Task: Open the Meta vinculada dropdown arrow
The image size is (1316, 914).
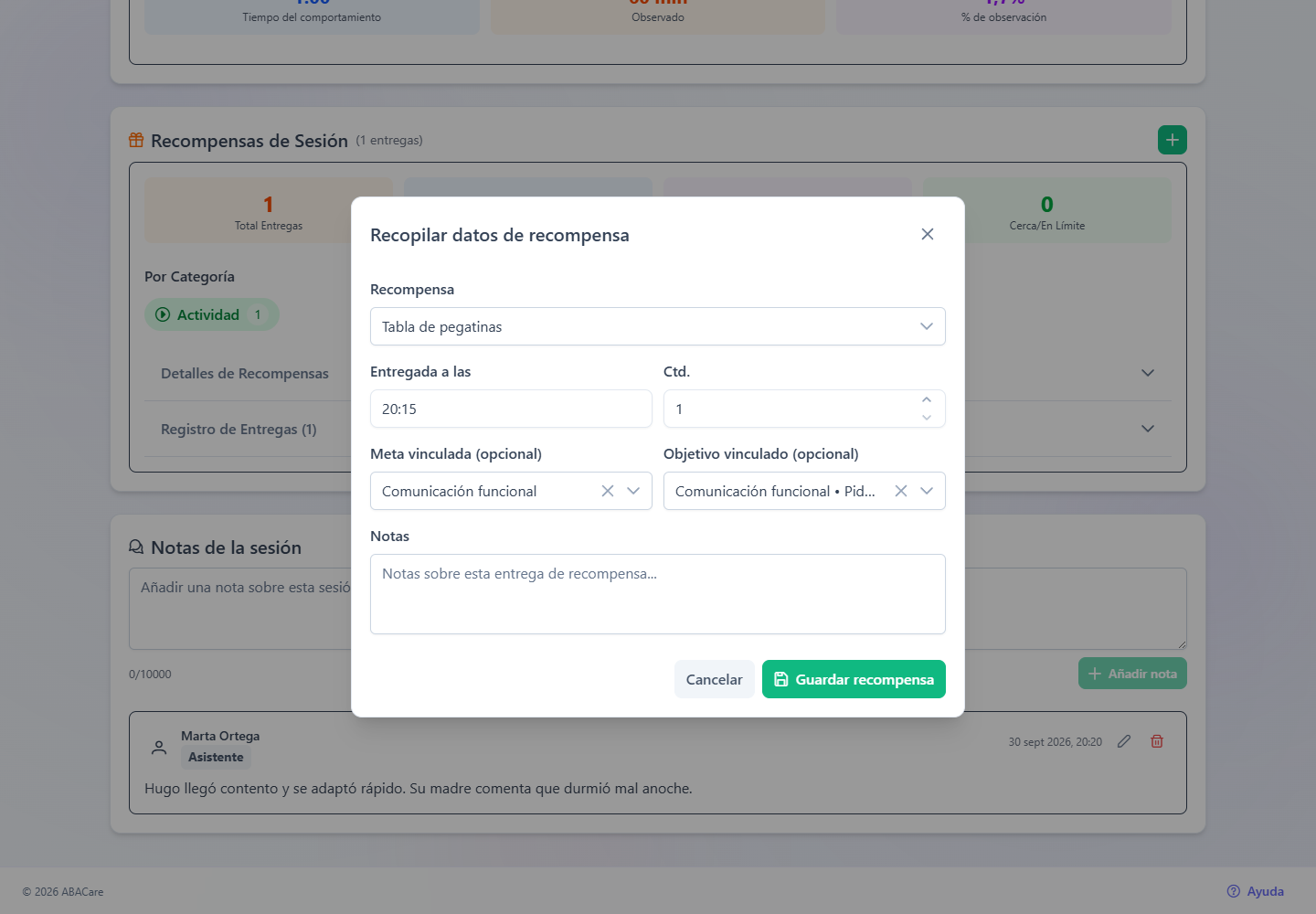Action: pyautogui.click(x=633, y=491)
